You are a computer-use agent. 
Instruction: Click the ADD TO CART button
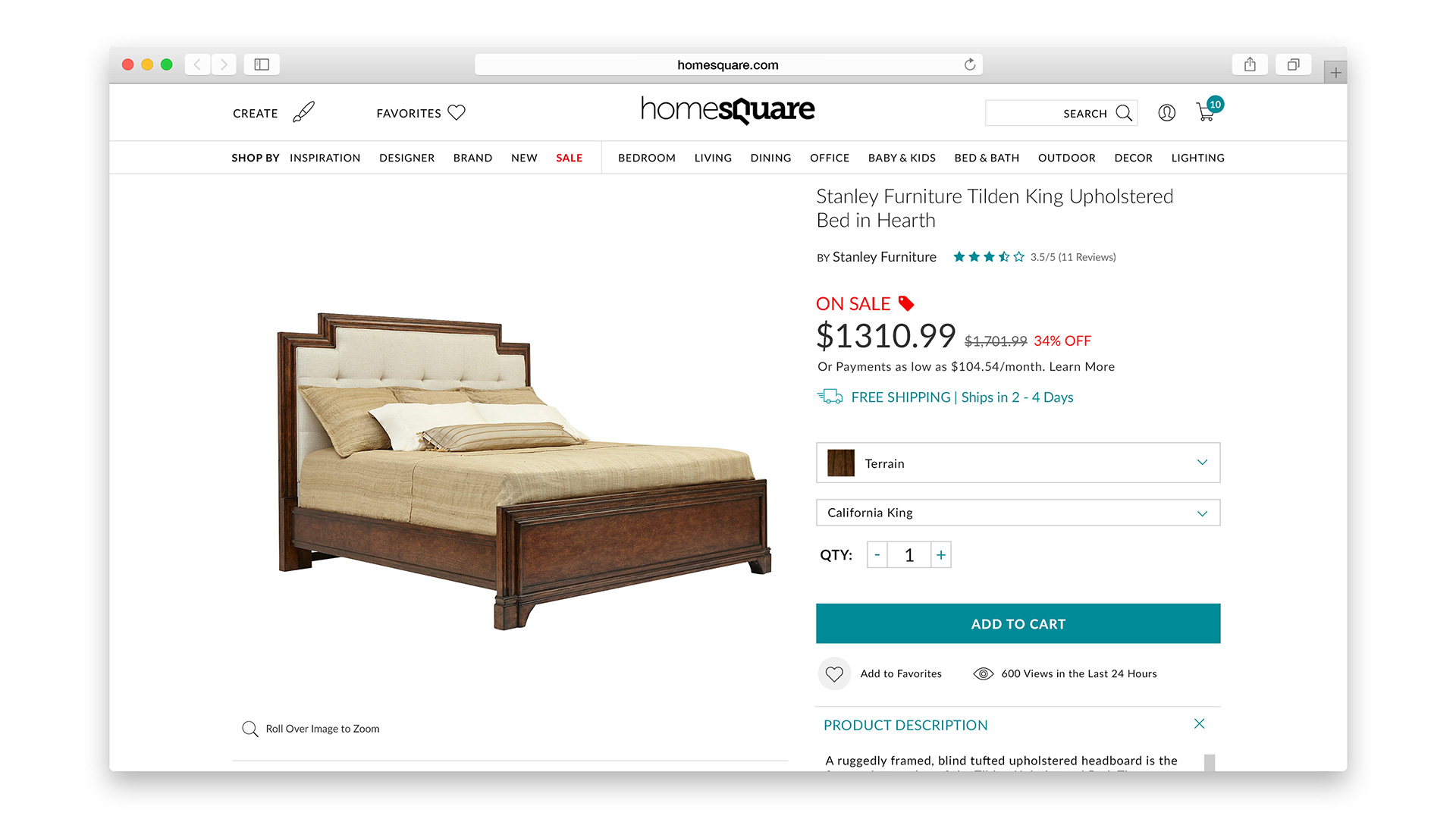pyautogui.click(x=1018, y=623)
